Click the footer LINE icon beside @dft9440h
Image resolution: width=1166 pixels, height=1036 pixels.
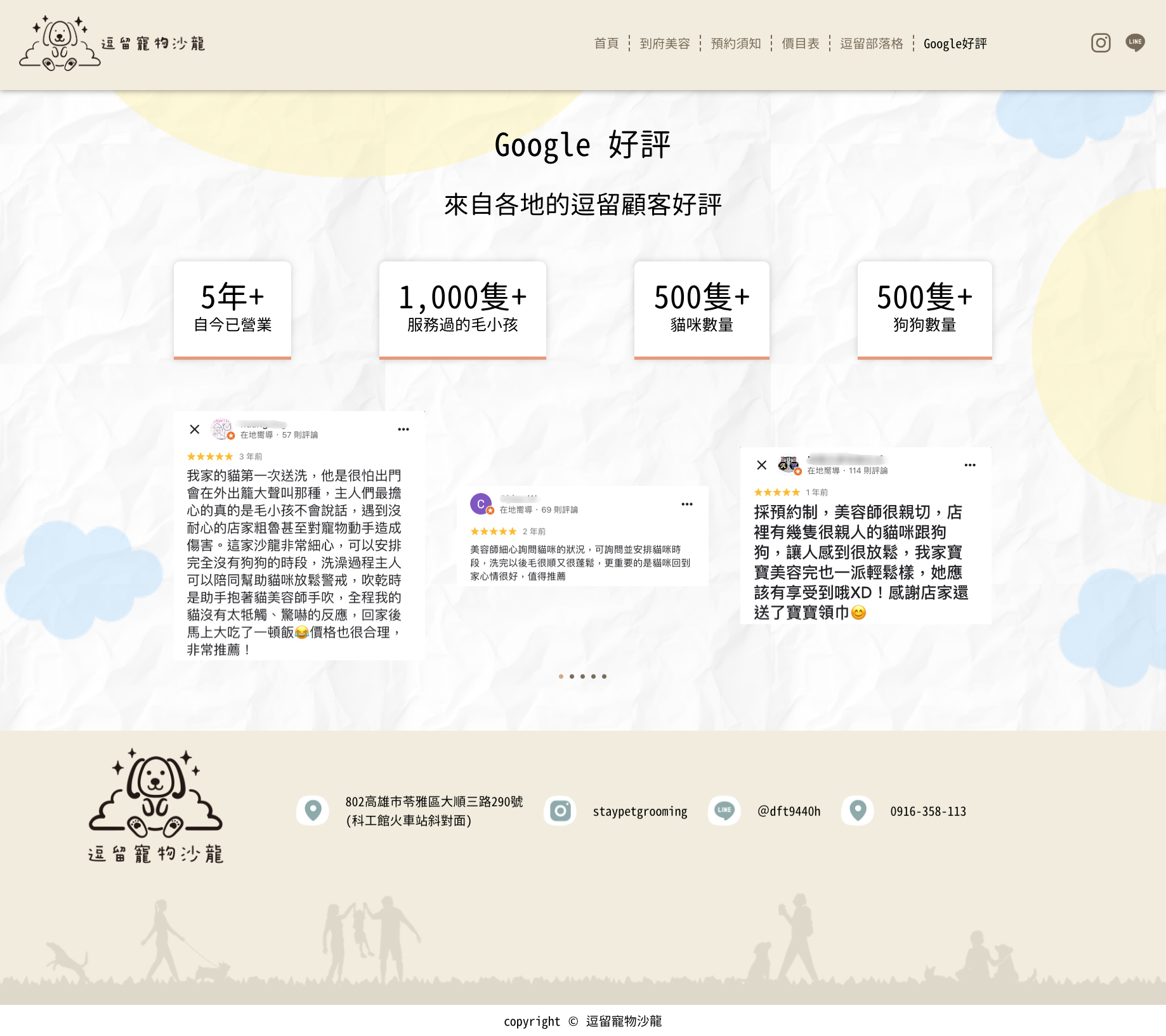pyautogui.click(x=724, y=811)
